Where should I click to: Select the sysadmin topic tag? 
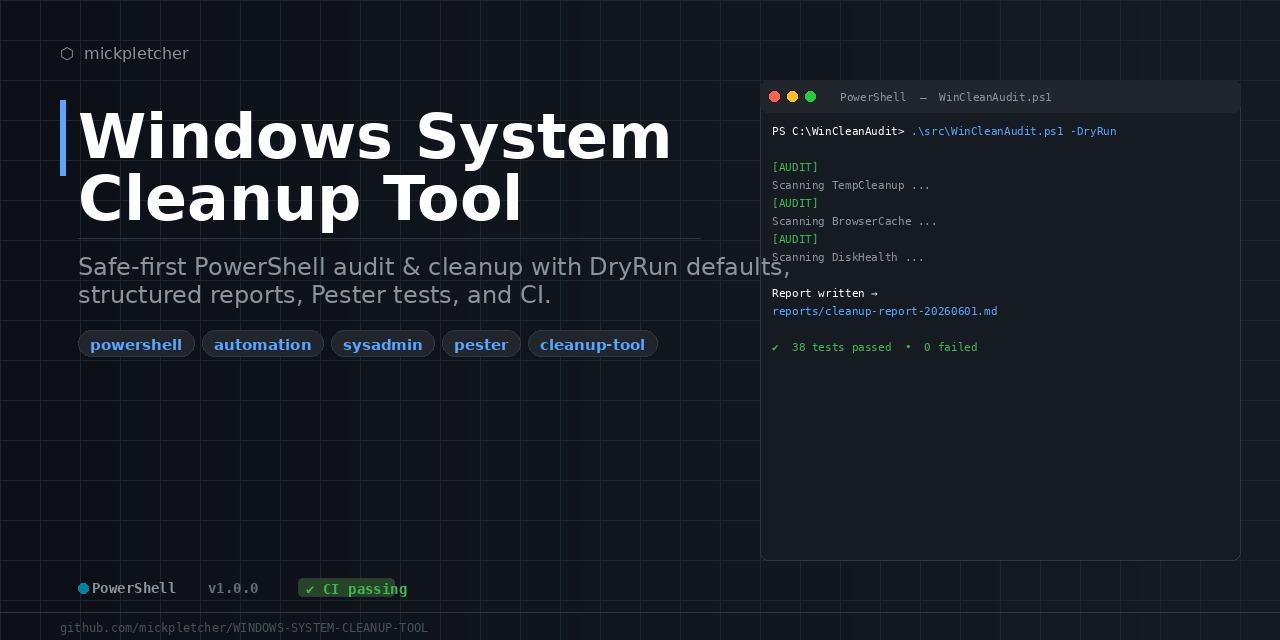(x=383, y=344)
